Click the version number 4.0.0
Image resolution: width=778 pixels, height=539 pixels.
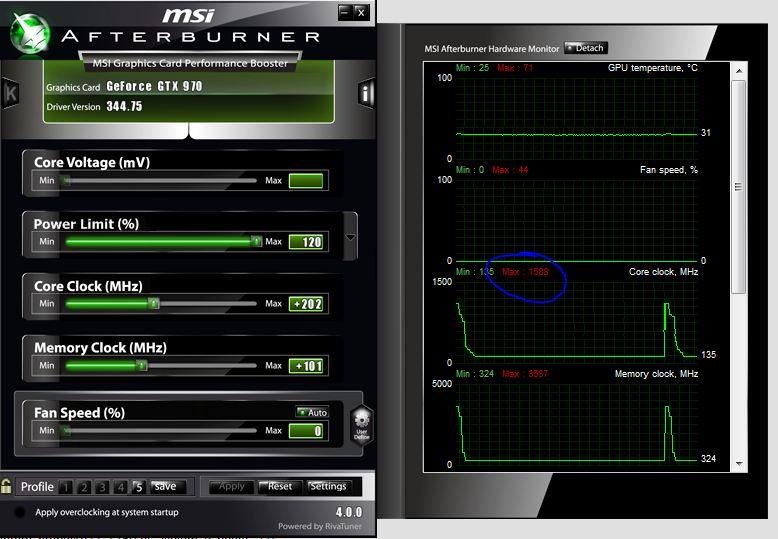(349, 512)
